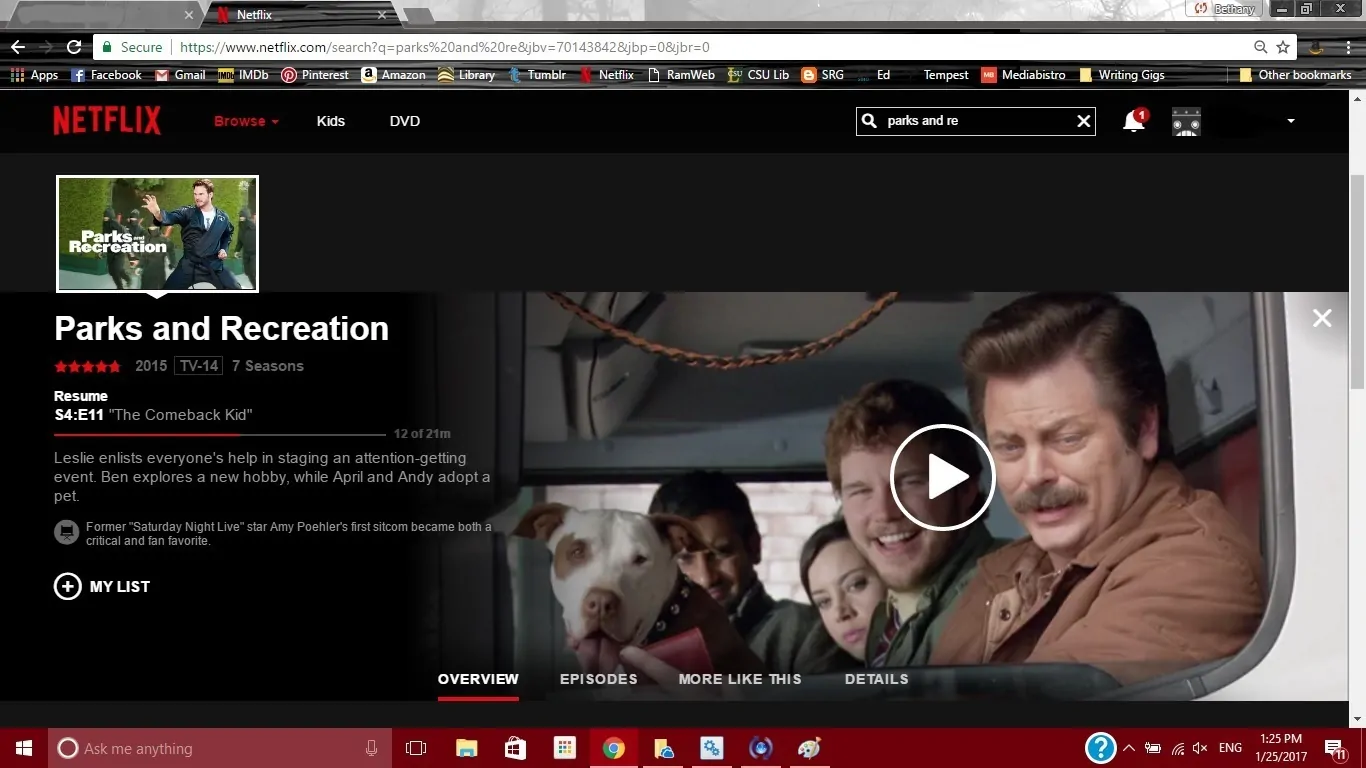Click the Cortana 'Ask me anything' box
This screenshot has height=768, width=1366.
220,748
